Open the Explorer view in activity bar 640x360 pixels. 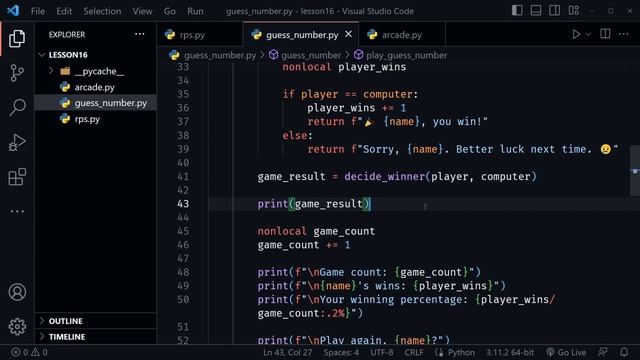pyautogui.click(x=17, y=38)
